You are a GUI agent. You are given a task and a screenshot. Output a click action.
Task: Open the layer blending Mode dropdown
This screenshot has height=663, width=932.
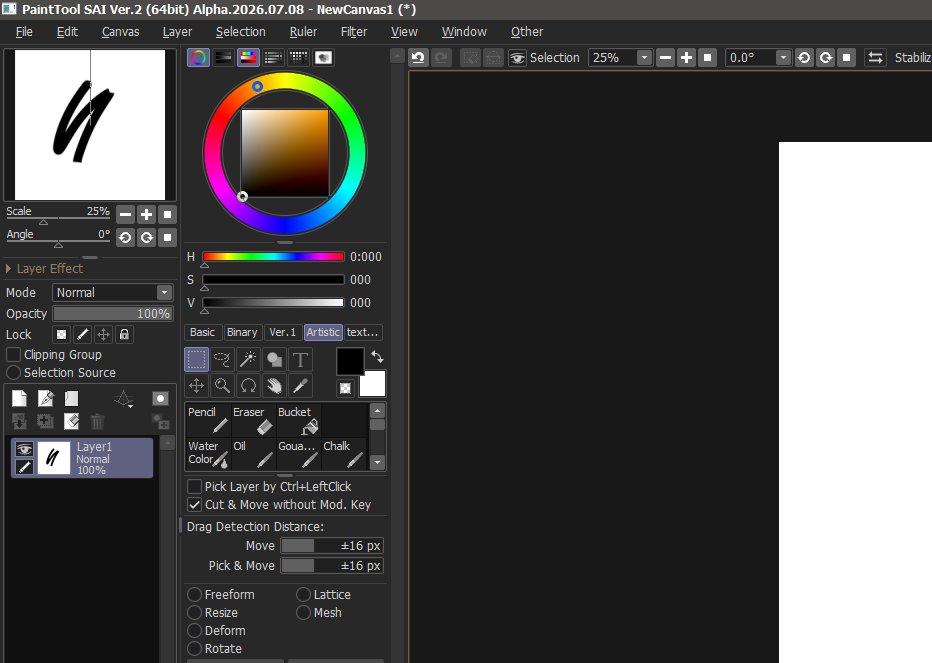click(x=113, y=293)
